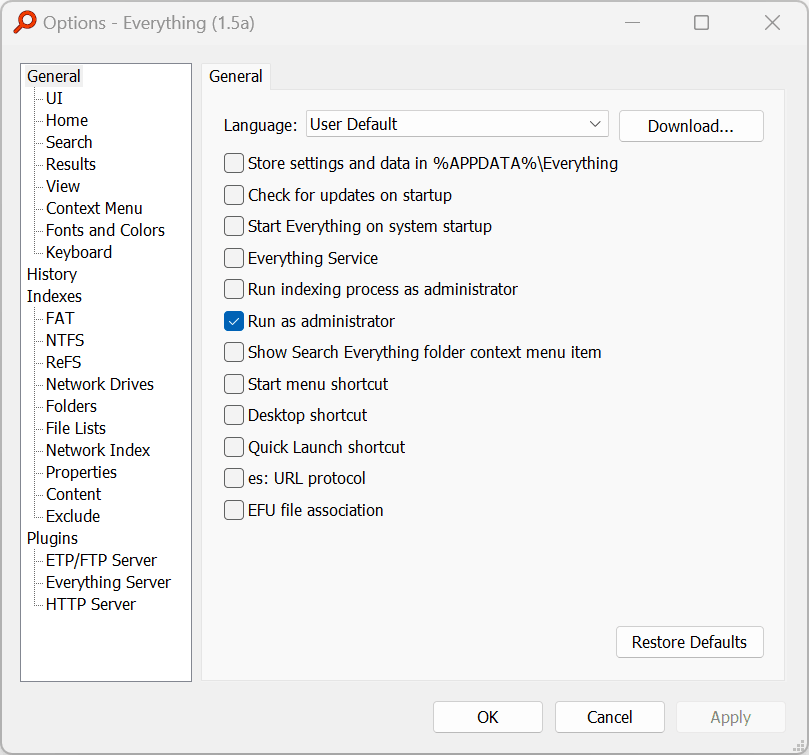Open the Language dropdown
The height and width of the screenshot is (755, 809).
[457, 124]
